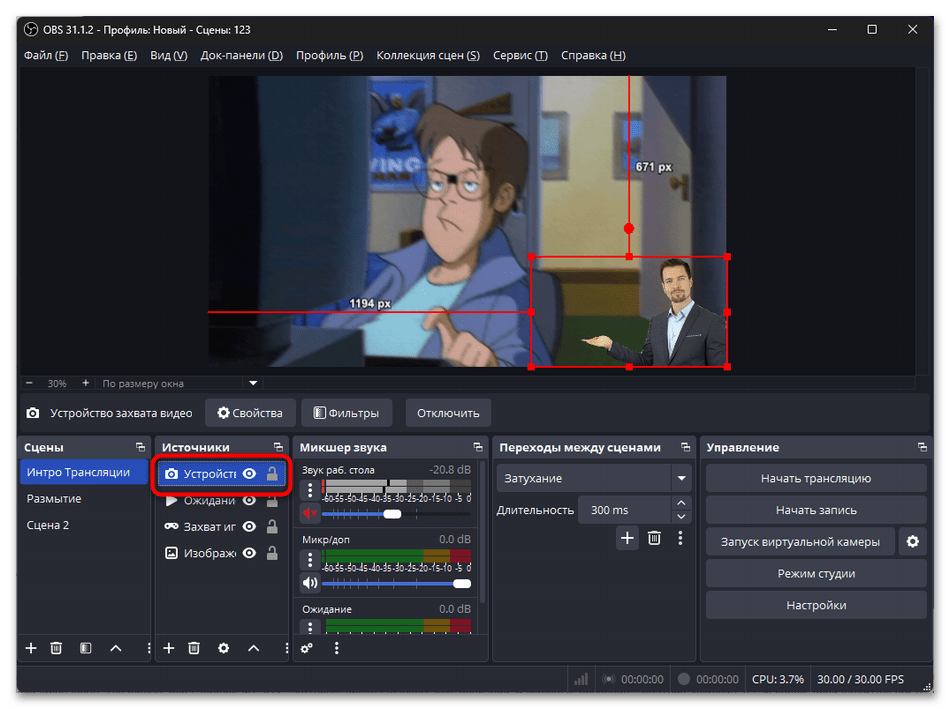This screenshot has width=950, height=709.
Task: Zoom out preview with minus
Action: click(29, 384)
